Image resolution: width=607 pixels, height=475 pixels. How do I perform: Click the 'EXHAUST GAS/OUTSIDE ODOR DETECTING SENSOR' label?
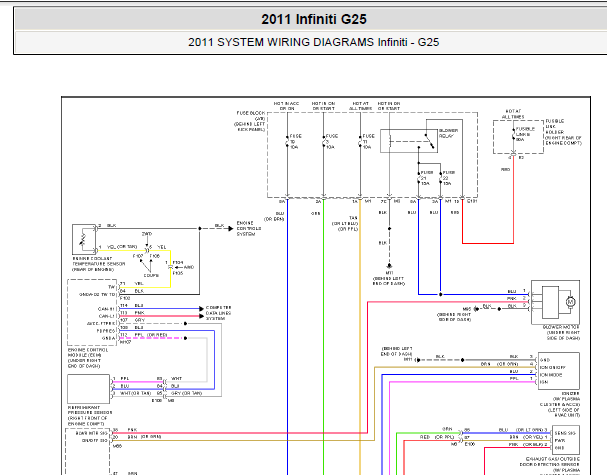(x=550, y=461)
